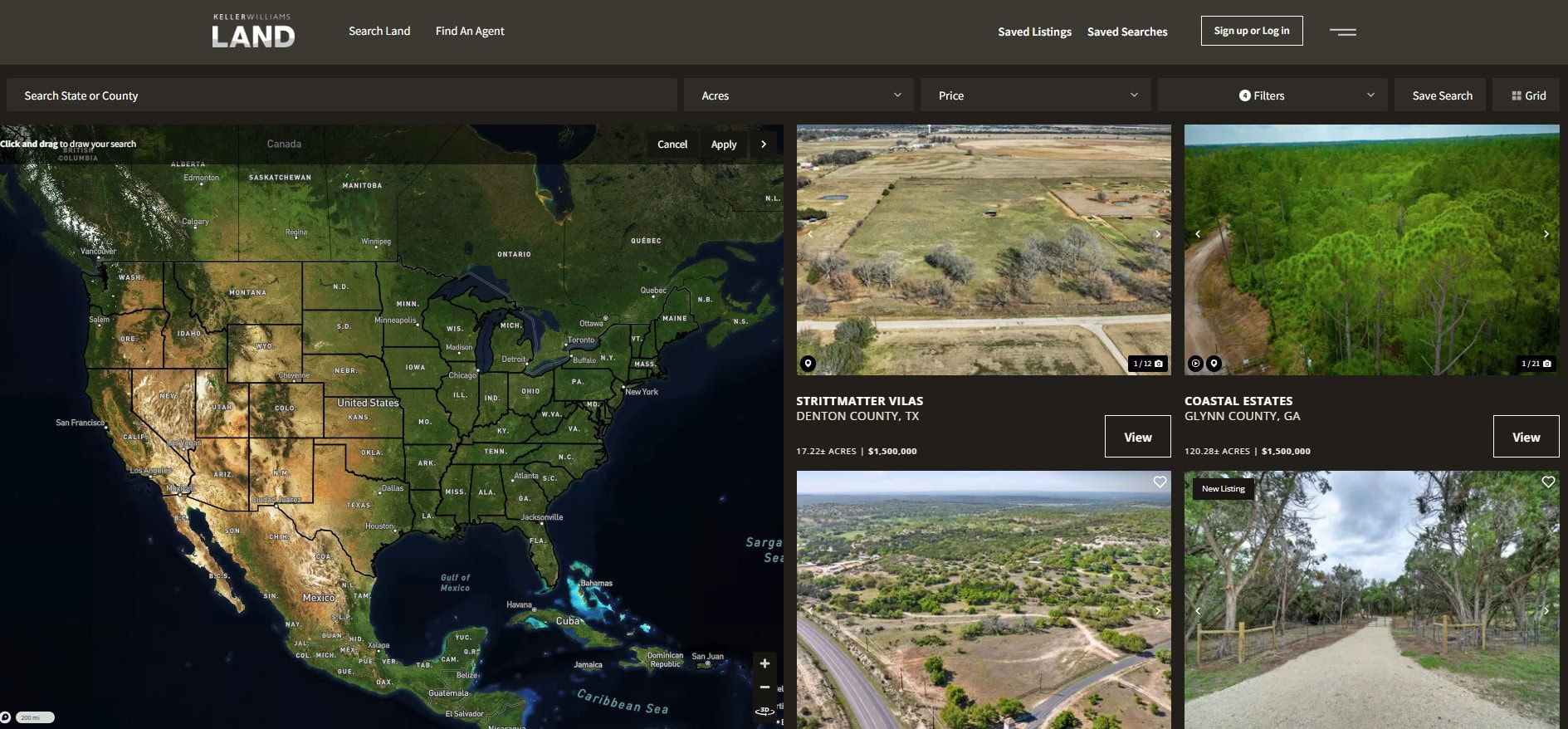This screenshot has height=729, width=1568.
Task: Switch to Grid view
Action: point(1528,95)
